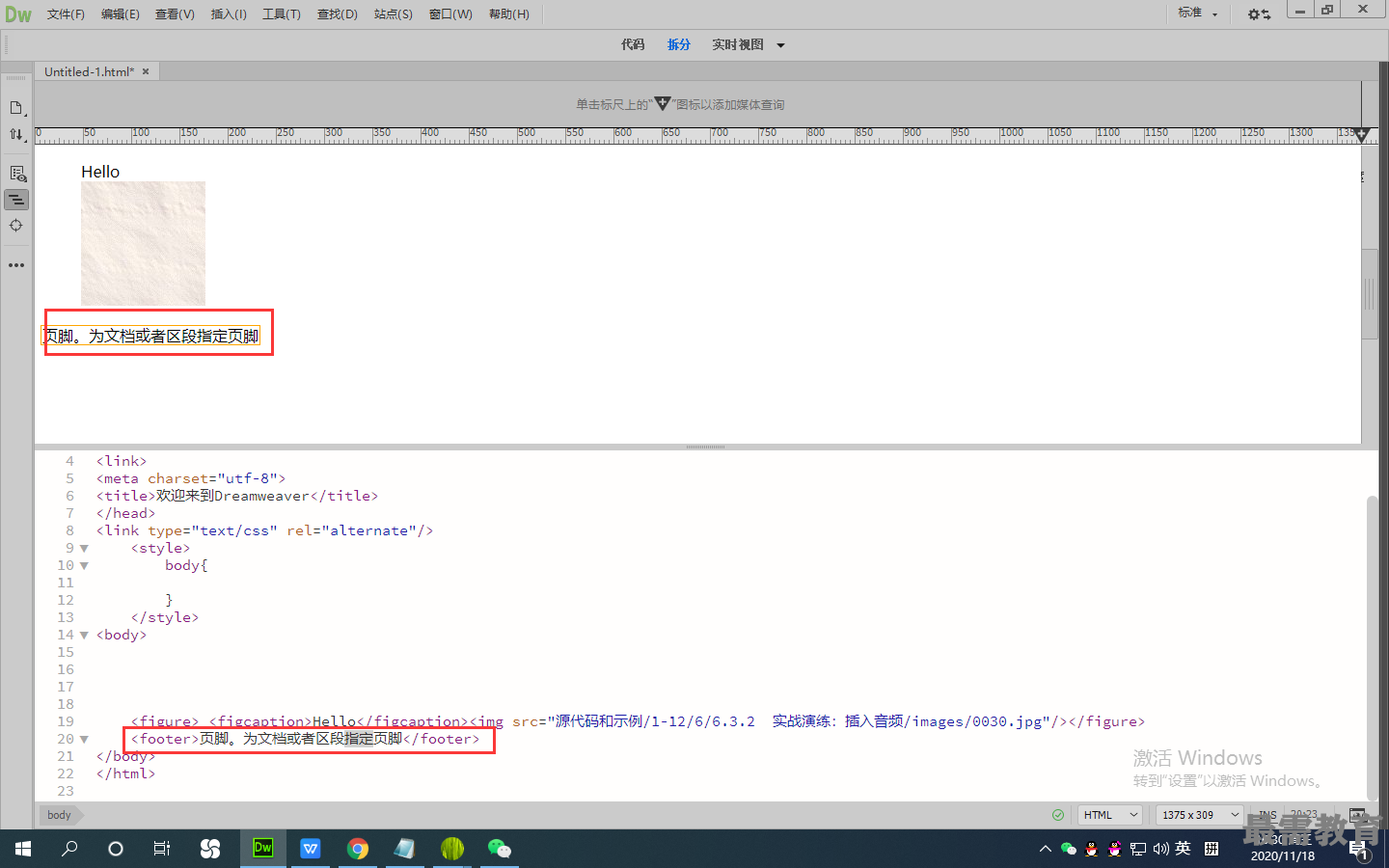Switch to 代码 view
Viewport: 1389px width, 868px height.
click(633, 44)
